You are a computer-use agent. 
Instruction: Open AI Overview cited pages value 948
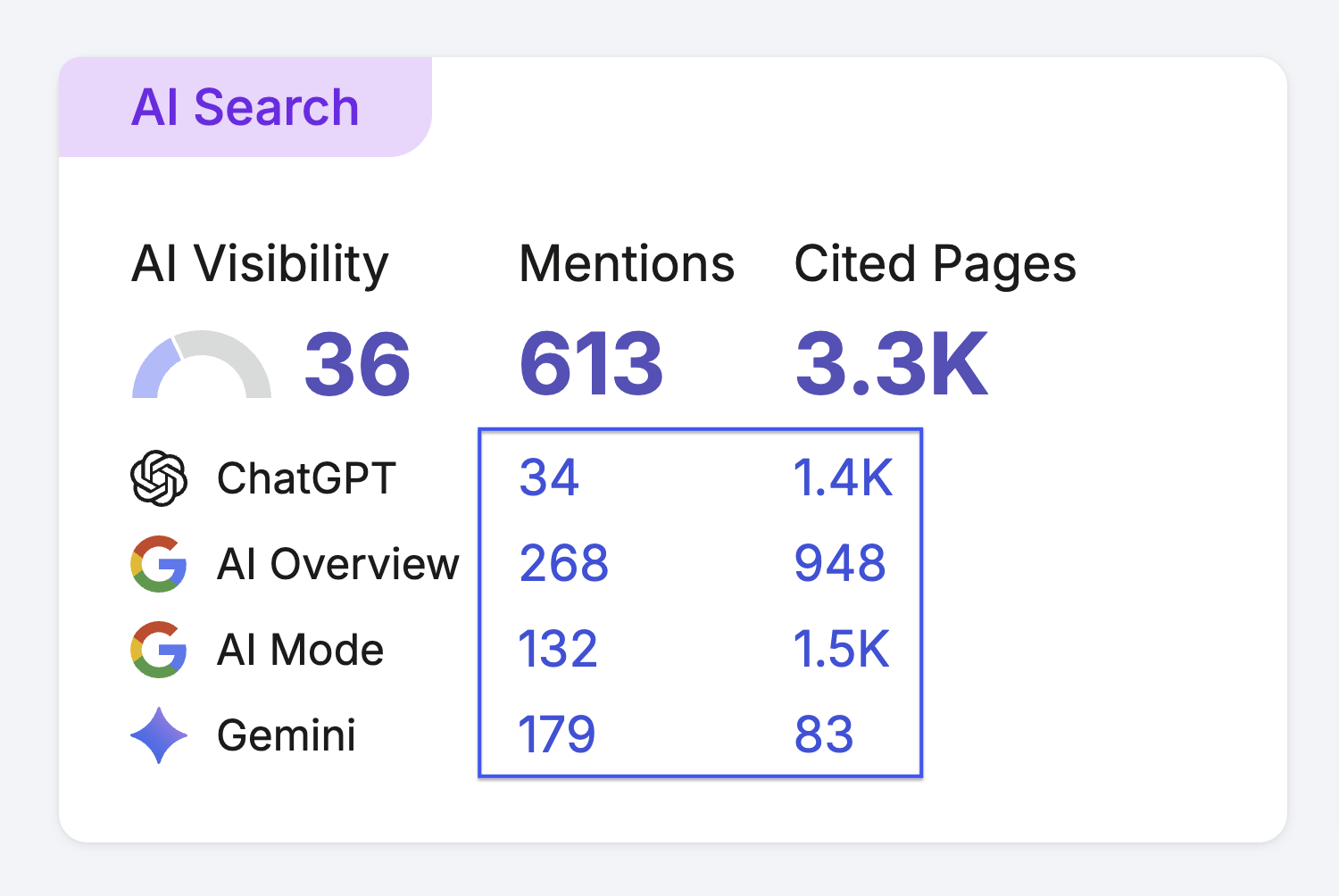tap(840, 564)
